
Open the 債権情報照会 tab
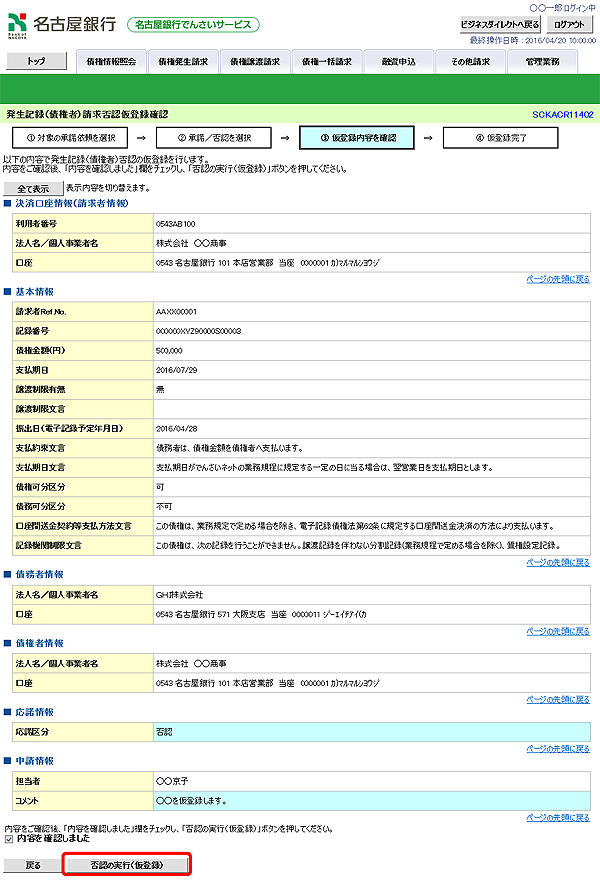[111, 62]
